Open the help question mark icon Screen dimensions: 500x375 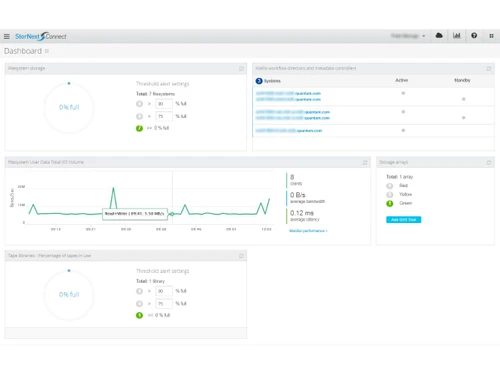pyautogui.click(x=474, y=35)
